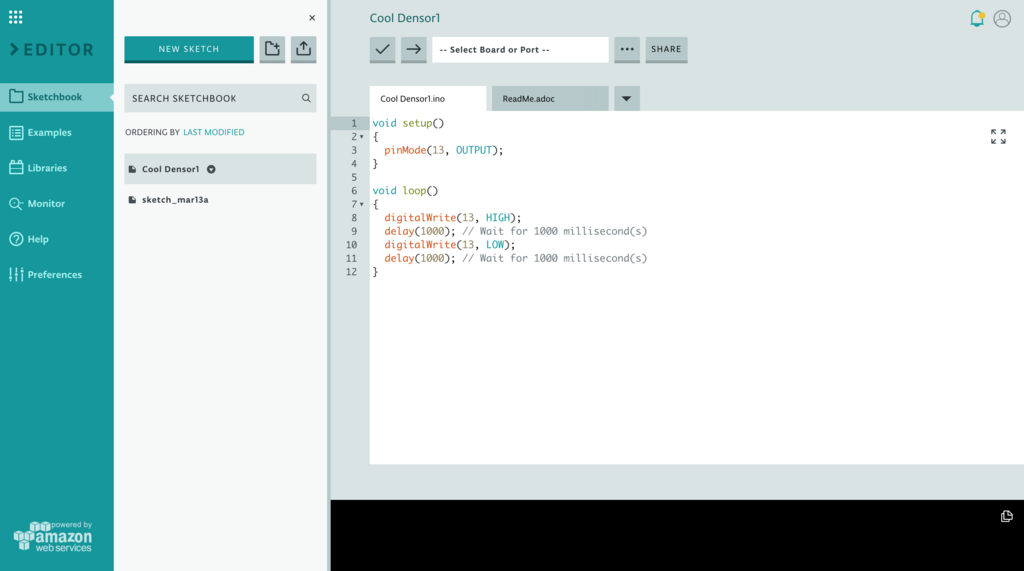The height and width of the screenshot is (571, 1024).
Task: Collapse code fold at line 2
Action: point(362,137)
